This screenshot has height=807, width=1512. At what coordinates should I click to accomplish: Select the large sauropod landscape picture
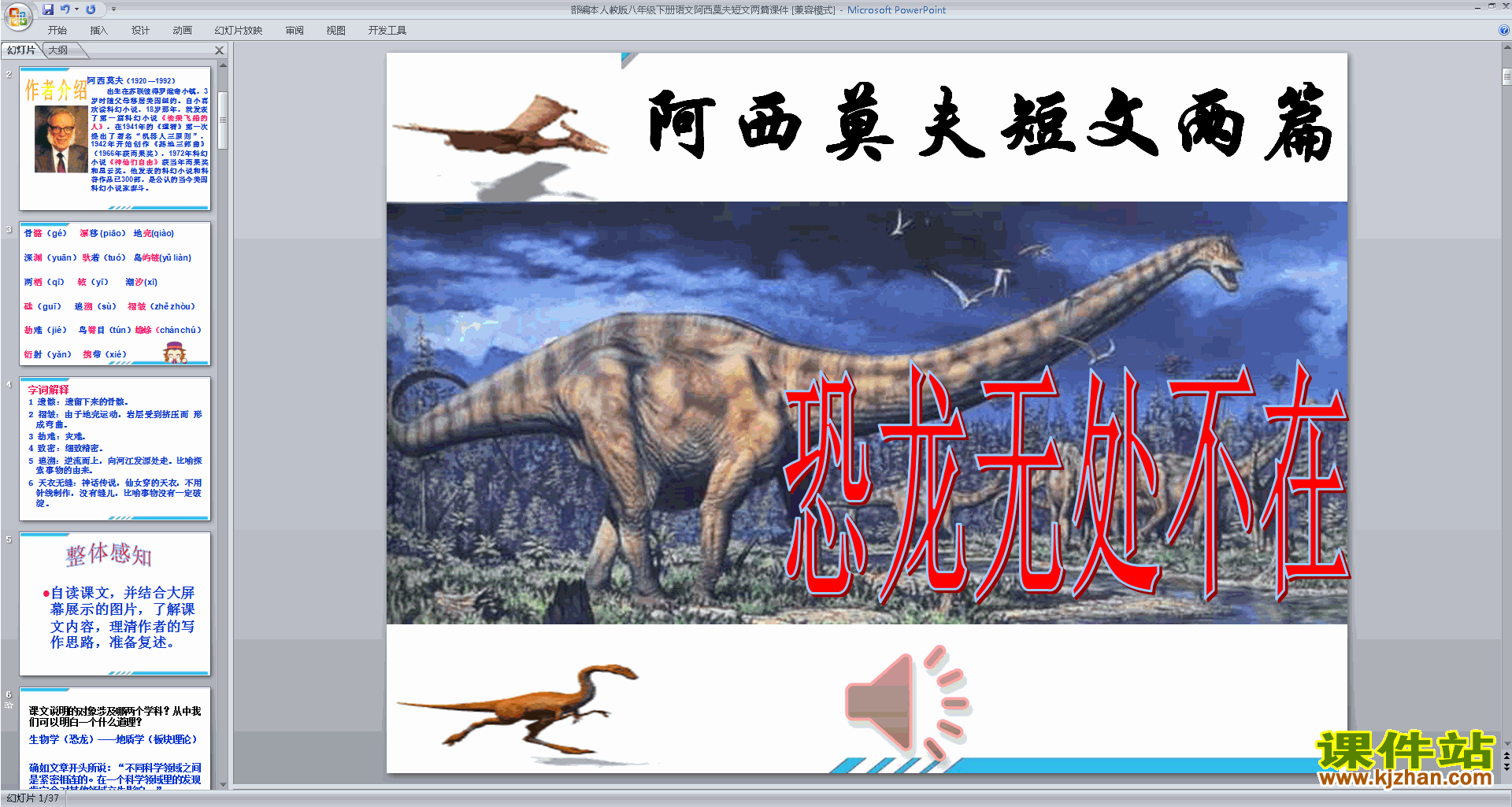click(866, 413)
